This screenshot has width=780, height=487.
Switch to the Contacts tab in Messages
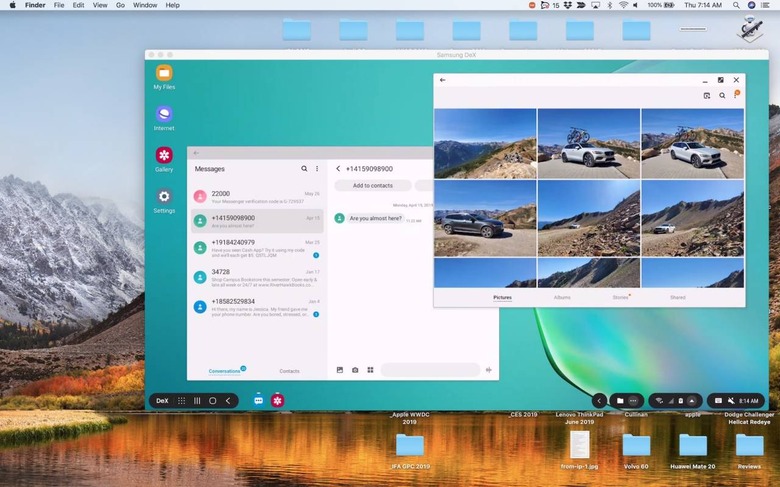point(289,371)
